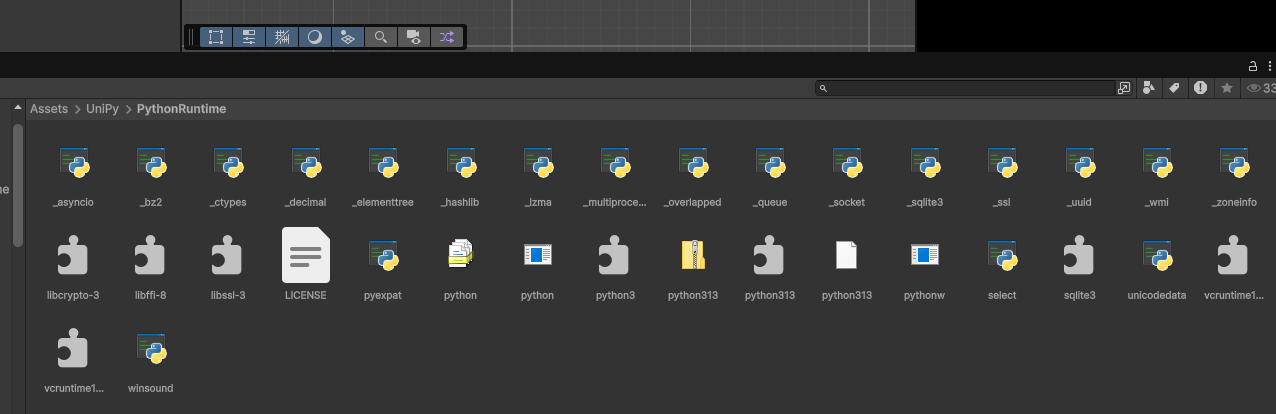Click the Search by Import Log Type icon

click(x=1201, y=88)
